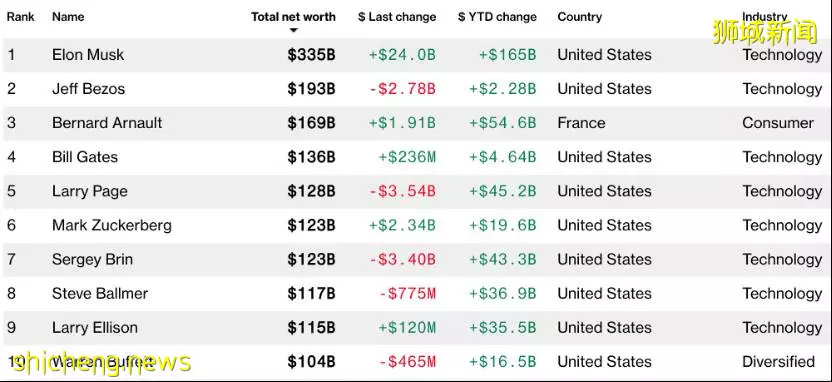The image size is (832, 382).
Task: Open Elon Musk's profile link
Action: pyautogui.click(x=88, y=55)
